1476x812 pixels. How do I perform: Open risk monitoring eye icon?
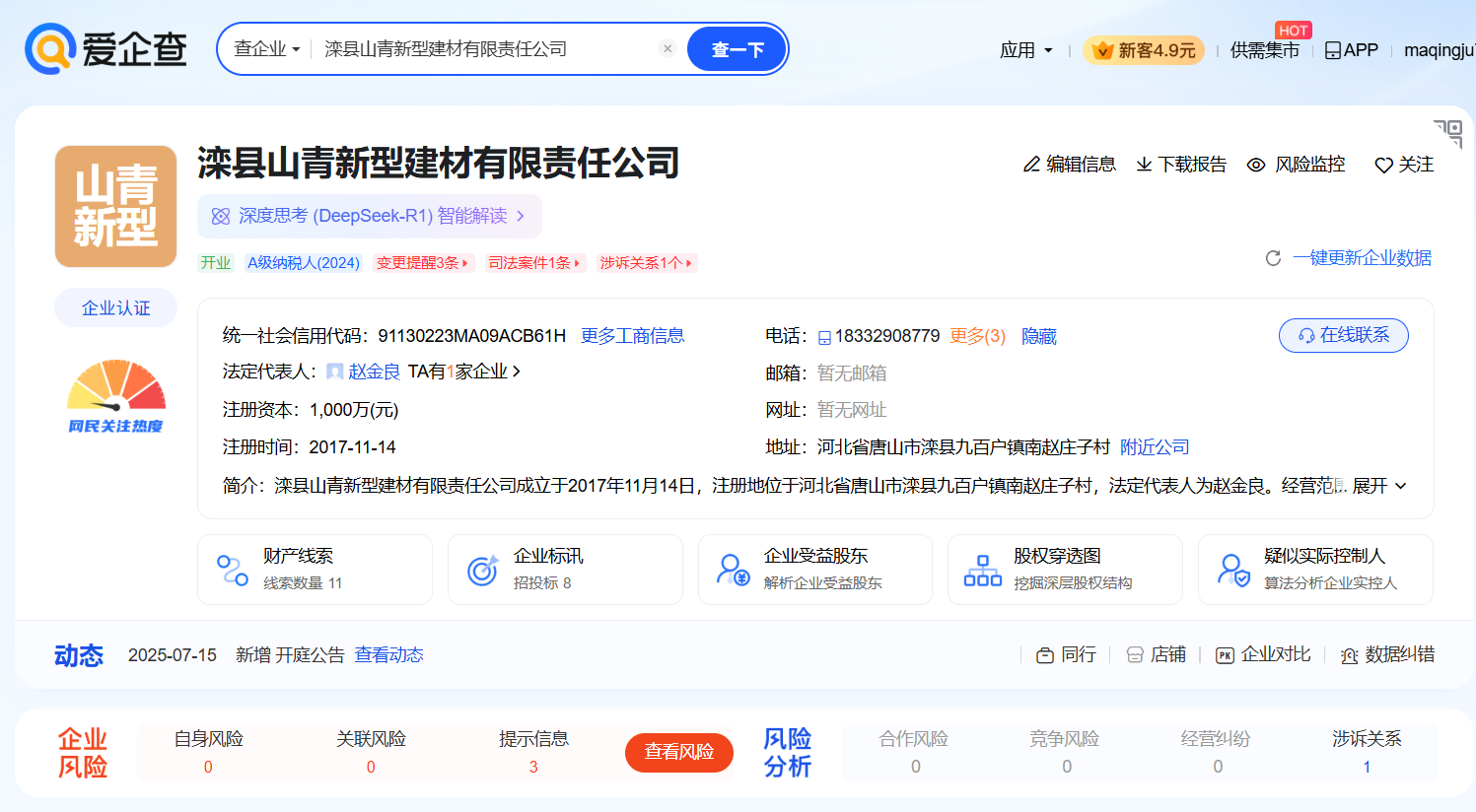pos(1256,165)
